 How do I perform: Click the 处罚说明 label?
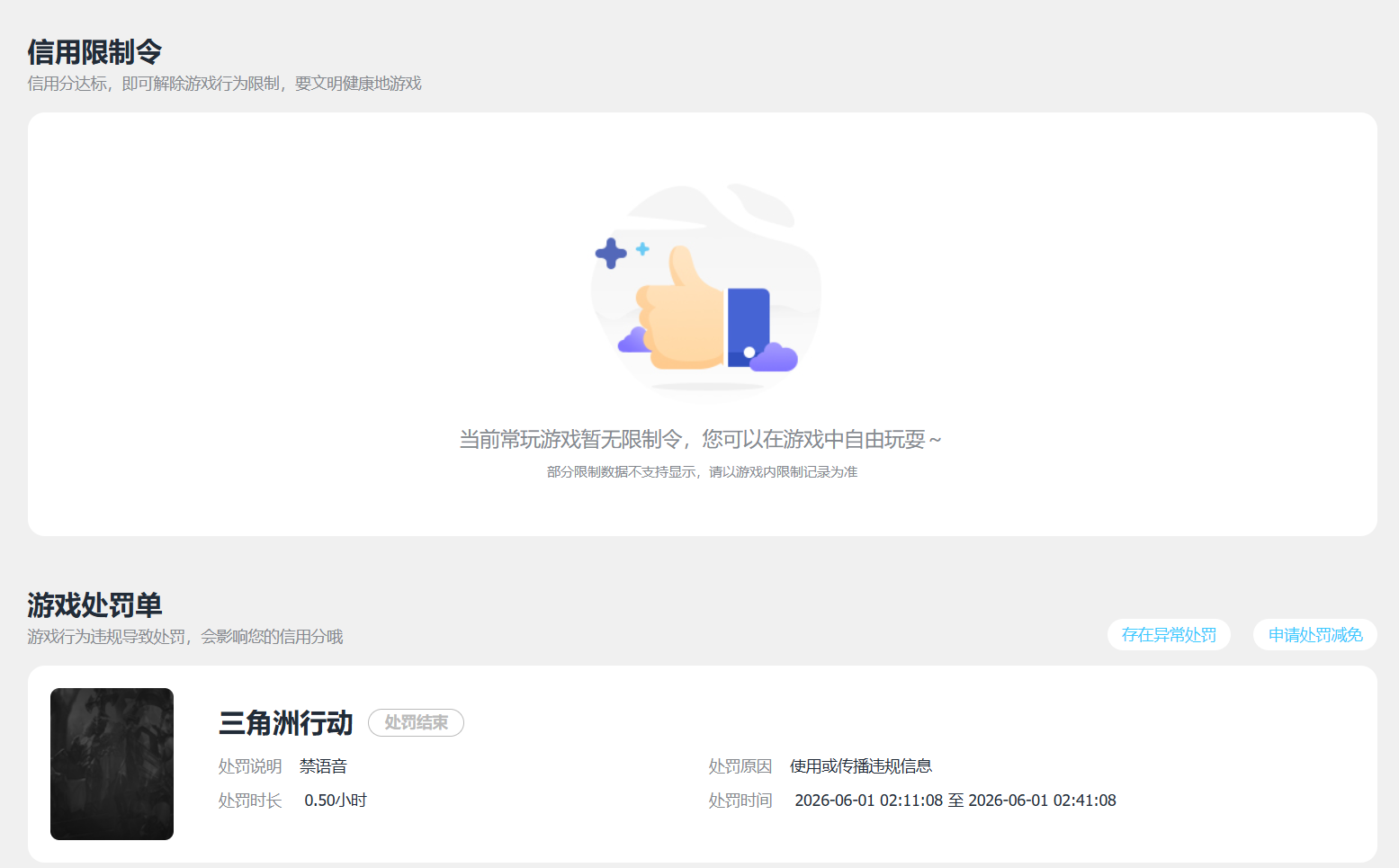click(x=250, y=766)
